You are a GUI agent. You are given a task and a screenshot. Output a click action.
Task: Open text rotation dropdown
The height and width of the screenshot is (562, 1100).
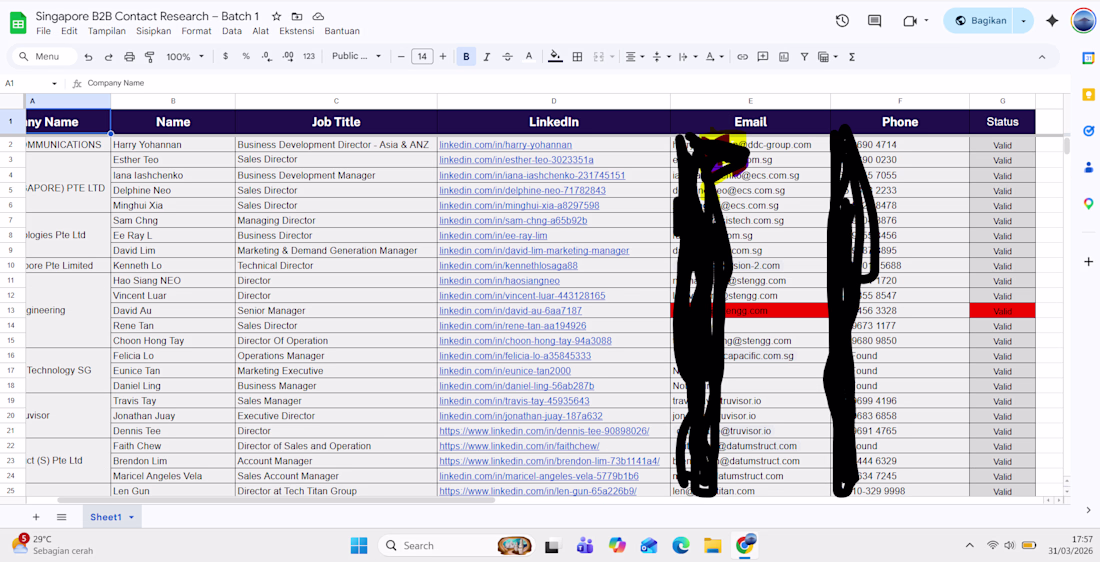pyautogui.click(x=713, y=57)
